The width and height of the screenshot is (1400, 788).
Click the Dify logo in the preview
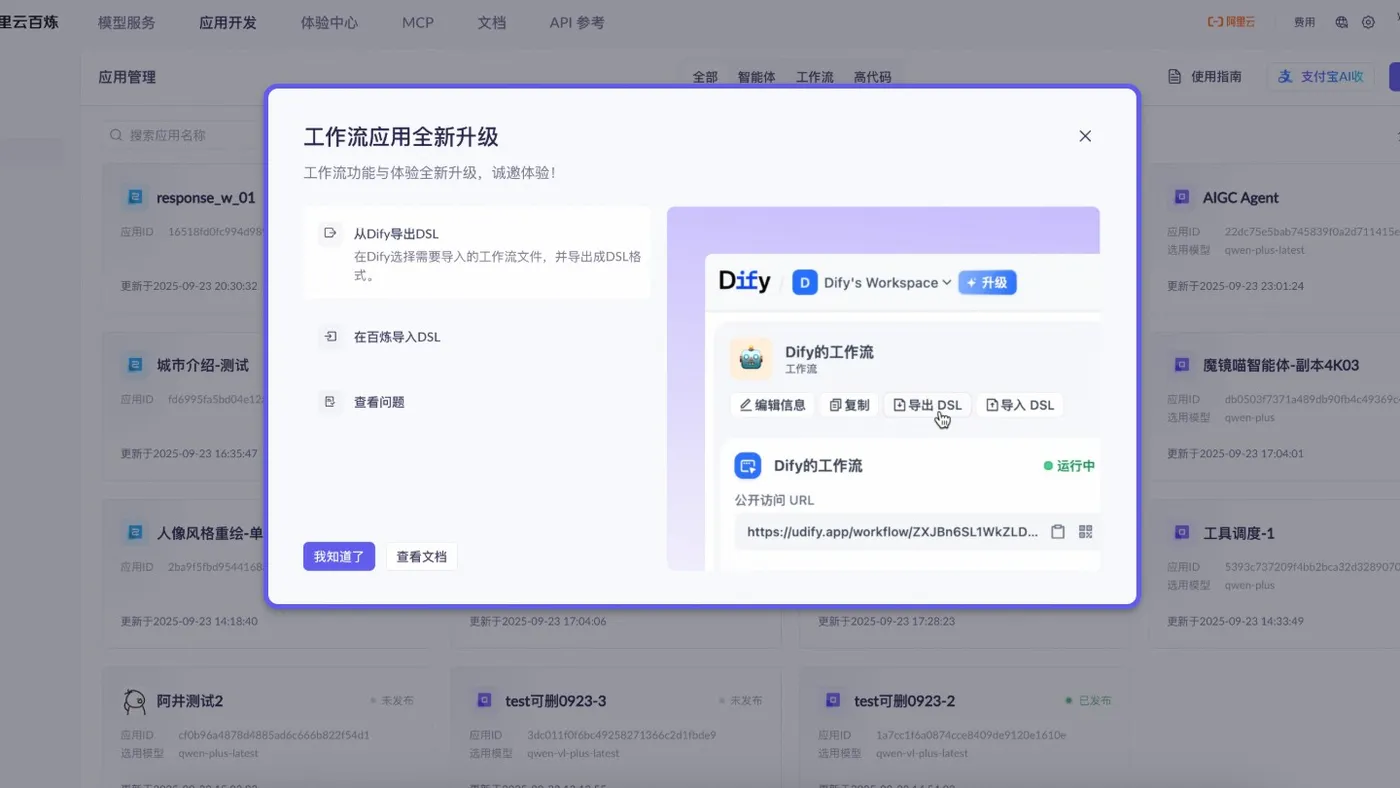coord(745,282)
